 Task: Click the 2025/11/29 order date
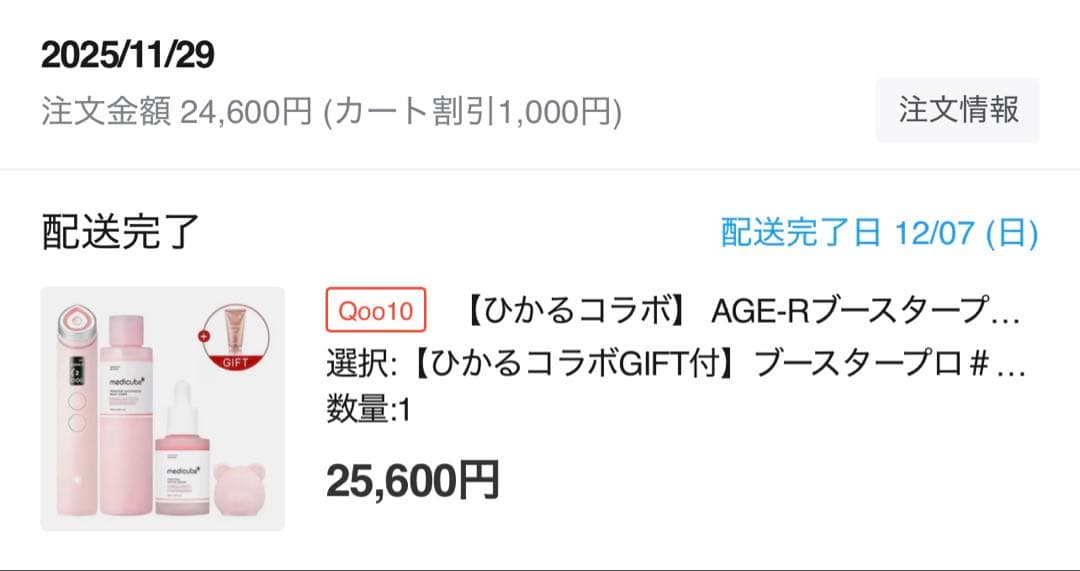coord(128,56)
